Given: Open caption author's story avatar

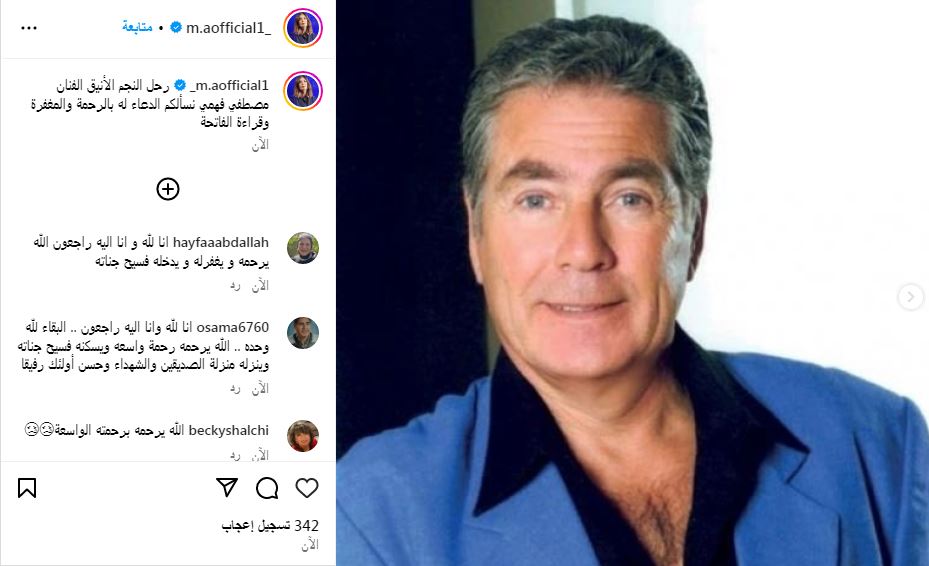Looking at the screenshot, I should [x=303, y=91].
